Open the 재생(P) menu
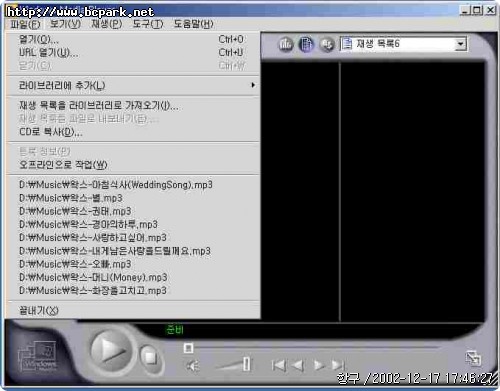This screenshot has width=500, height=391. tap(107, 24)
